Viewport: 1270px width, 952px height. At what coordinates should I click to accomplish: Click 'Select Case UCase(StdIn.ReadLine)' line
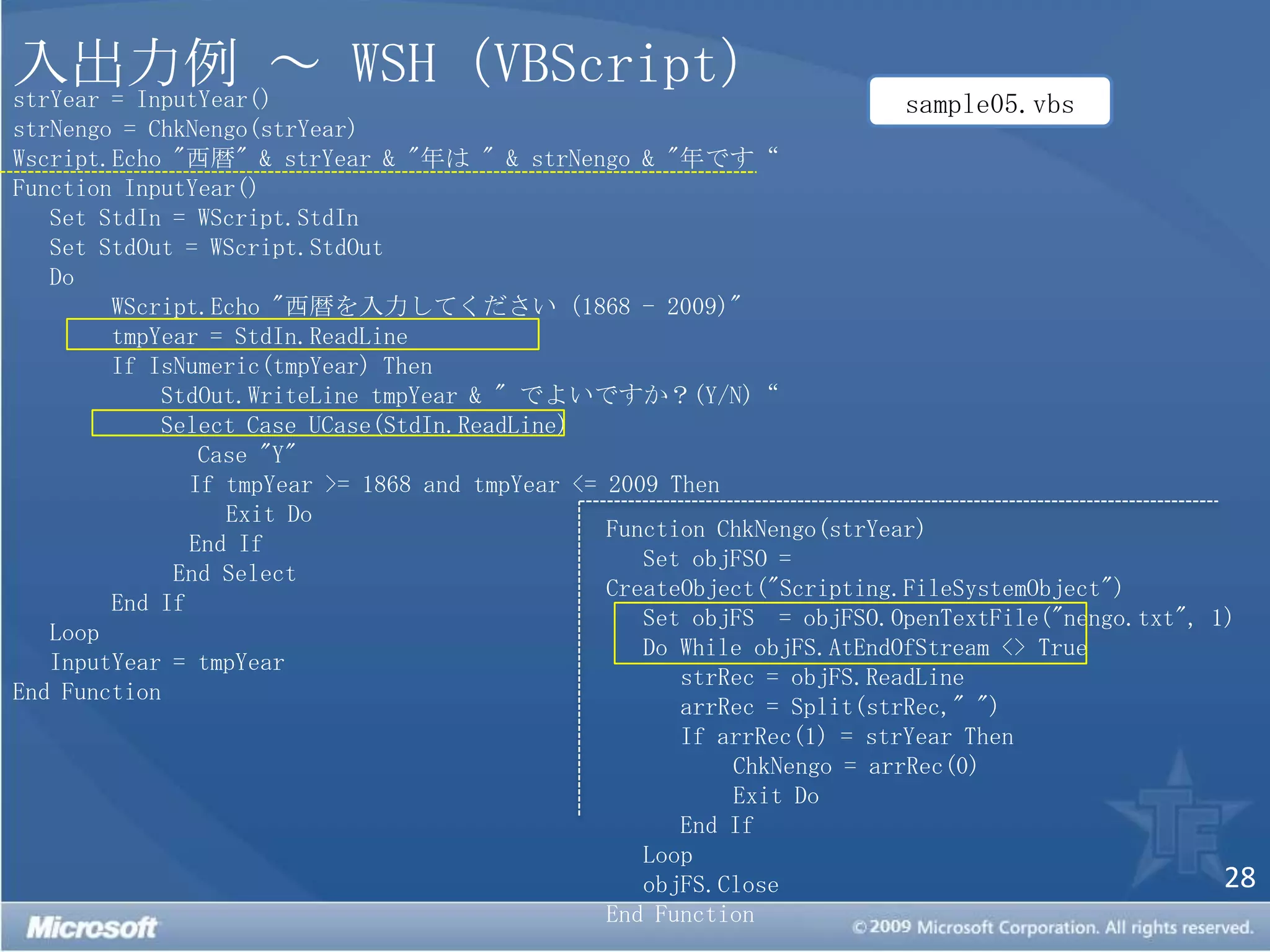363,425
